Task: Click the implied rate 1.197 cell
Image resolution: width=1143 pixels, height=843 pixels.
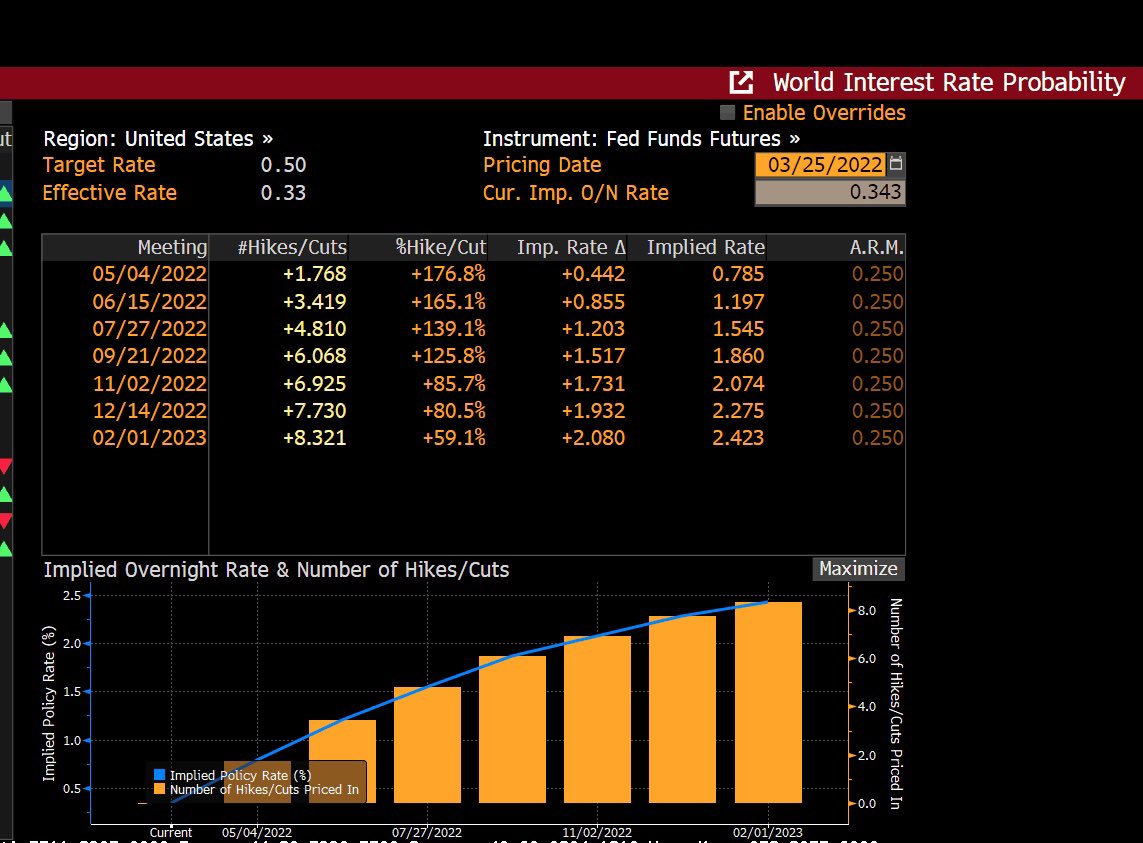Action: [x=738, y=301]
